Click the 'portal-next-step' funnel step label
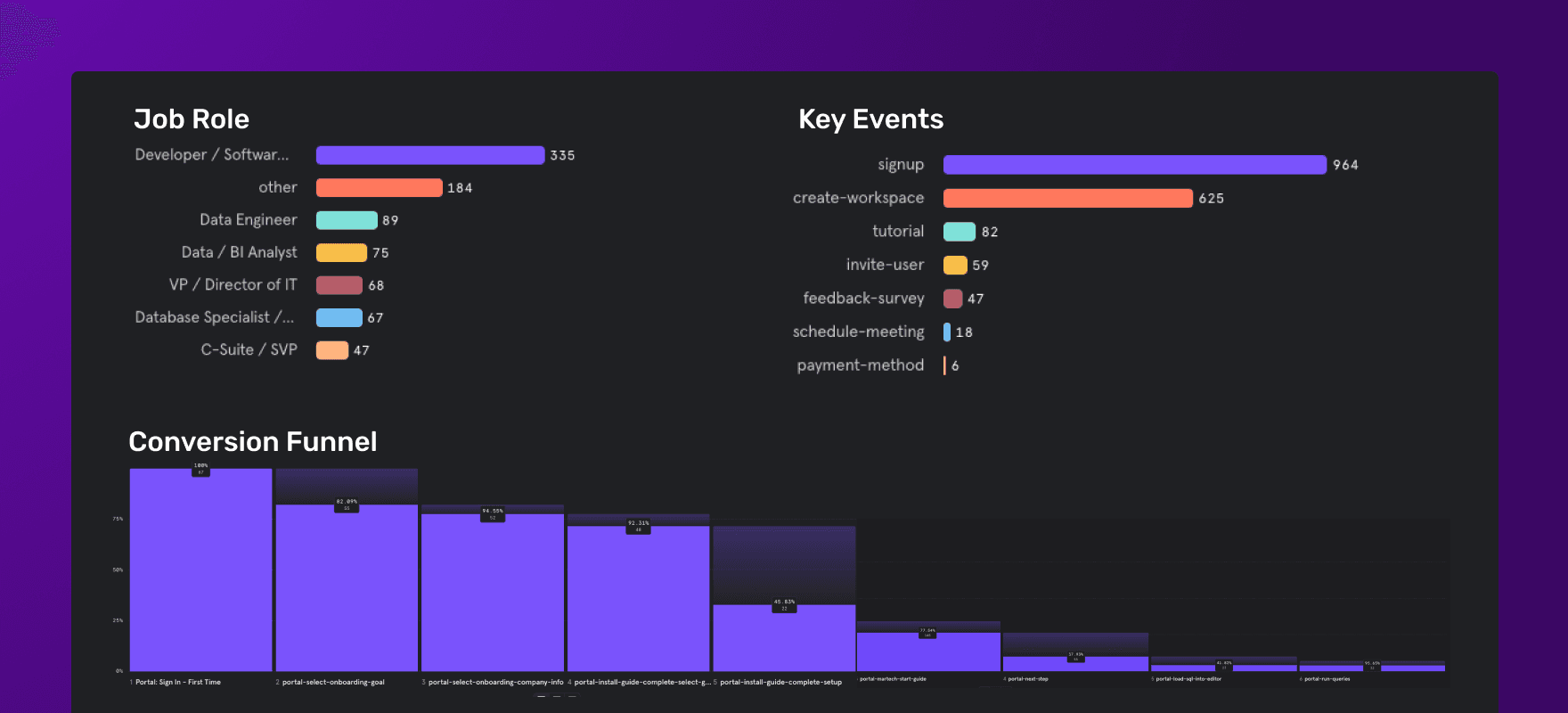 click(1028, 679)
